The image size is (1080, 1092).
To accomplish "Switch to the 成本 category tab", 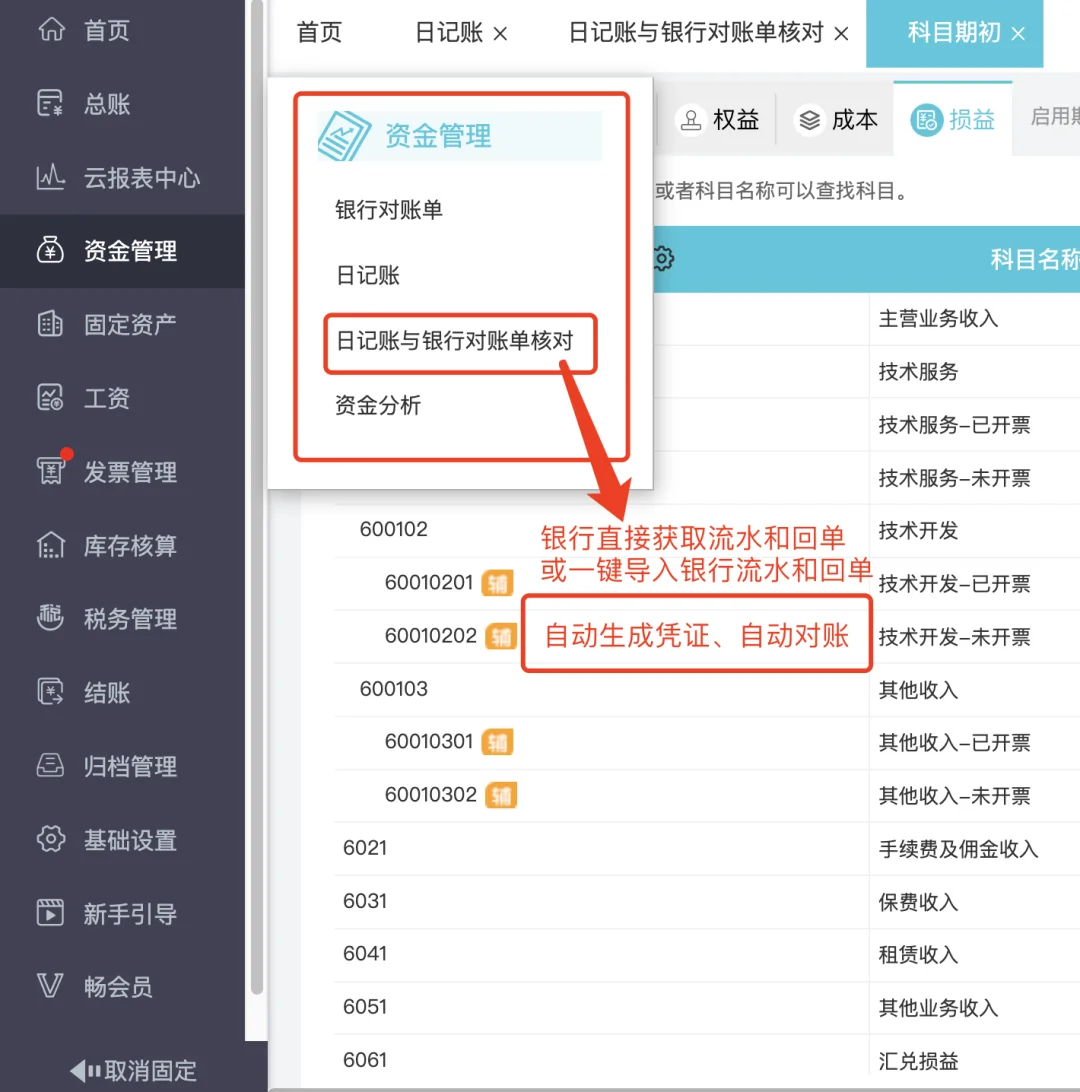I will click(835, 119).
